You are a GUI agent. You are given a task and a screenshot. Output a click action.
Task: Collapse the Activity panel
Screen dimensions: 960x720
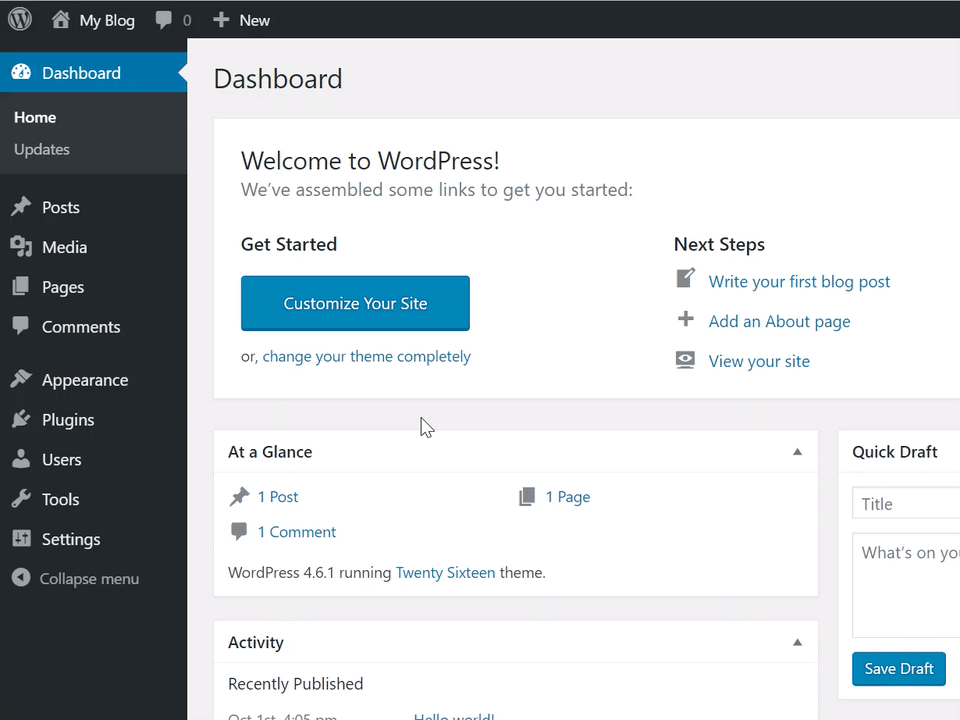(797, 642)
